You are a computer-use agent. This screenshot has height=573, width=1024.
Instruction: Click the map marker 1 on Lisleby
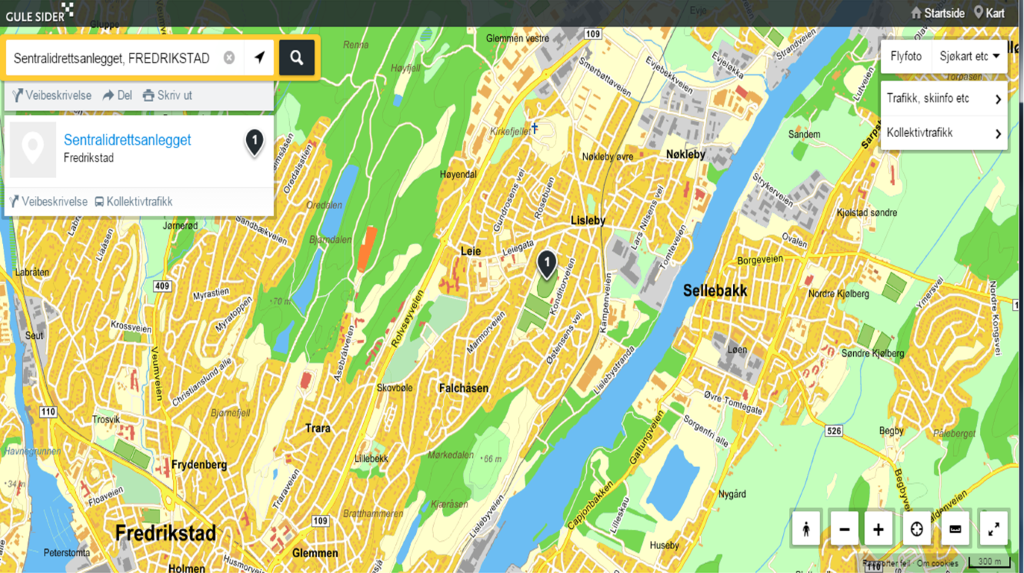click(x=547, y=265)
